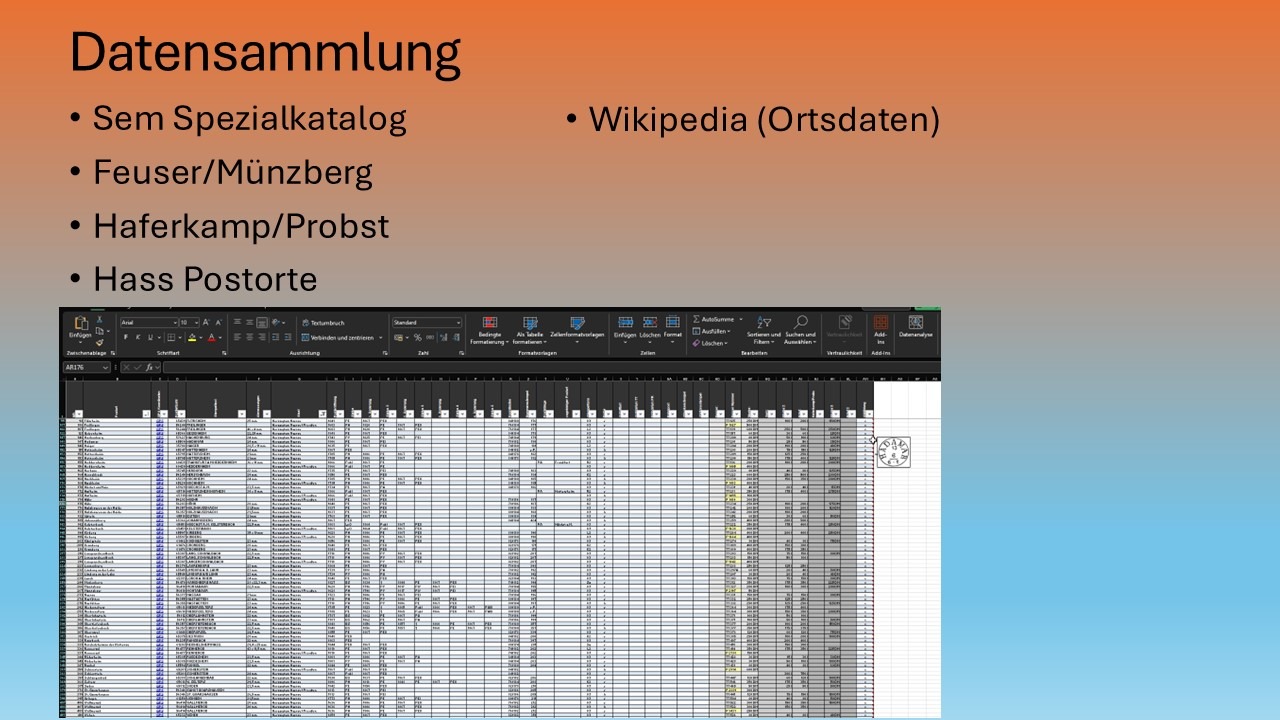The width and height of the screenshot is (1280, 720).
Task: Open the Standard number format dropdown
Action: tap(458, 323)
